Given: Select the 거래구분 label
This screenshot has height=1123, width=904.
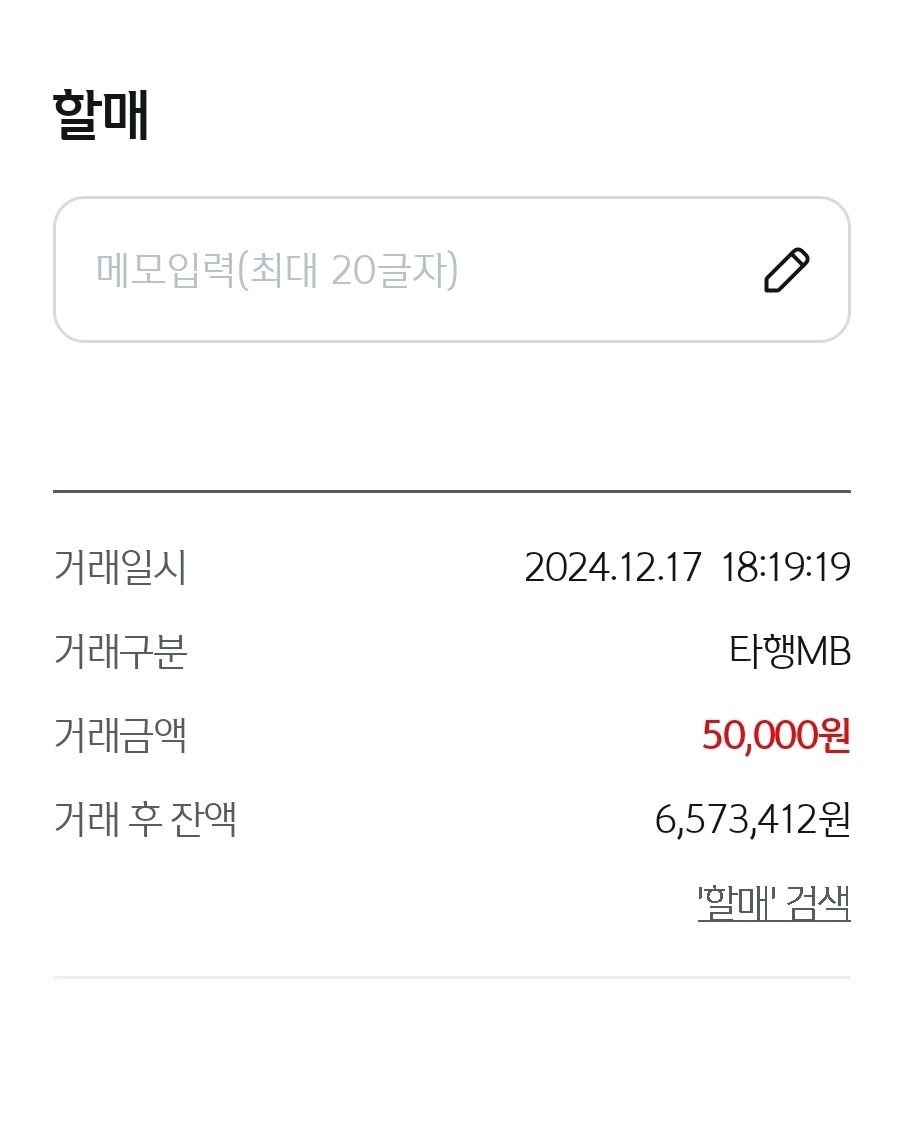Looking at the screenshot, I should [x=120, y=652].
